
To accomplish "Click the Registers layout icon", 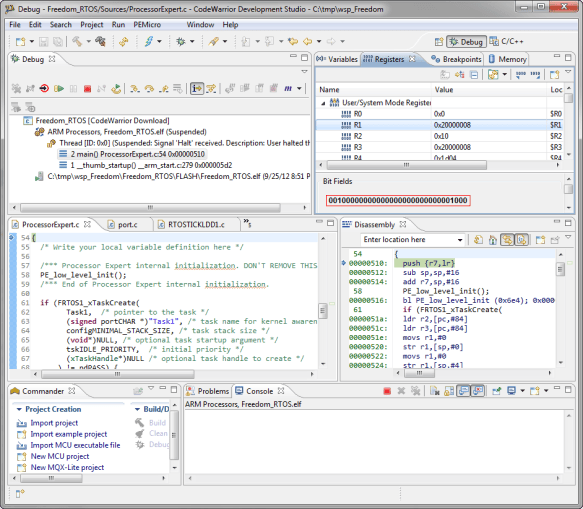I will click(493, 75).
